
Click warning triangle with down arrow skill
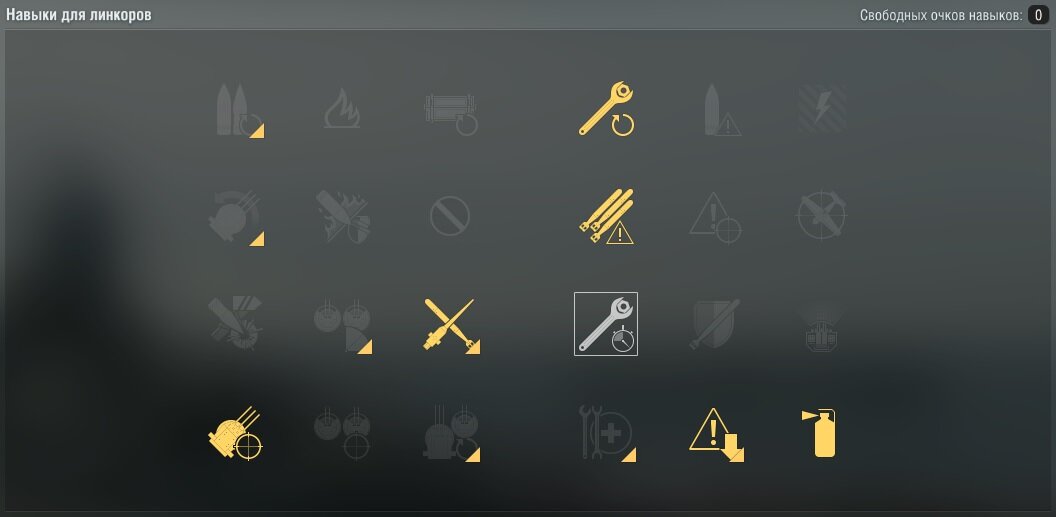coord(715,434)
